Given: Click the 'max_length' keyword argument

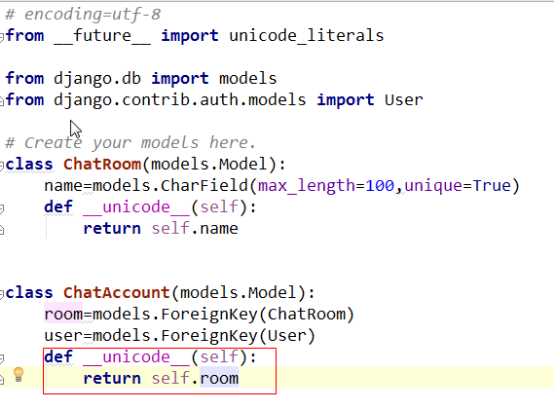Looking at the screenshot, I should click(x=306, y=186).
